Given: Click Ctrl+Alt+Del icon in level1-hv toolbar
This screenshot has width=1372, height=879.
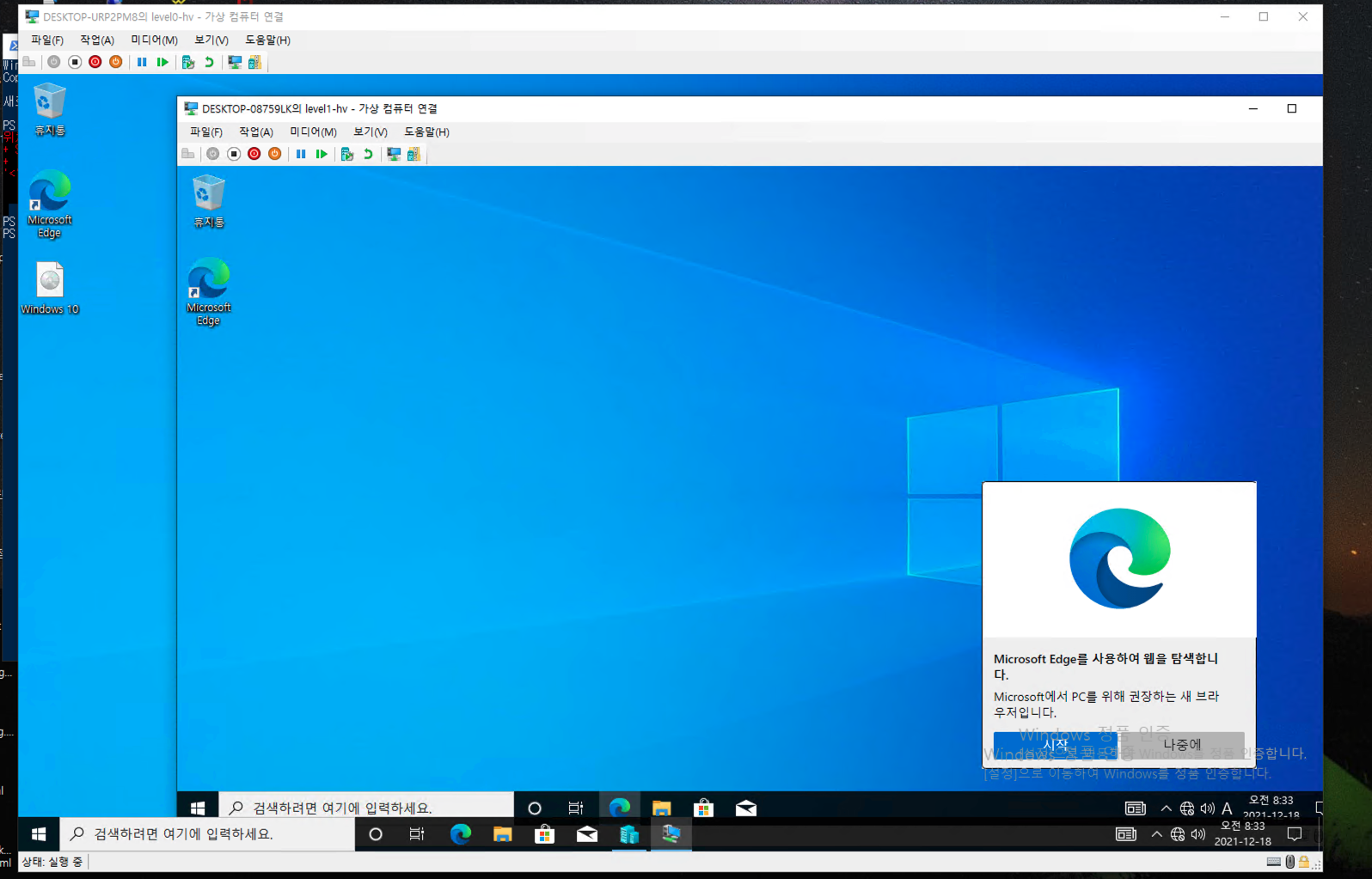Looking at the screenshot, I should point(188,154).
